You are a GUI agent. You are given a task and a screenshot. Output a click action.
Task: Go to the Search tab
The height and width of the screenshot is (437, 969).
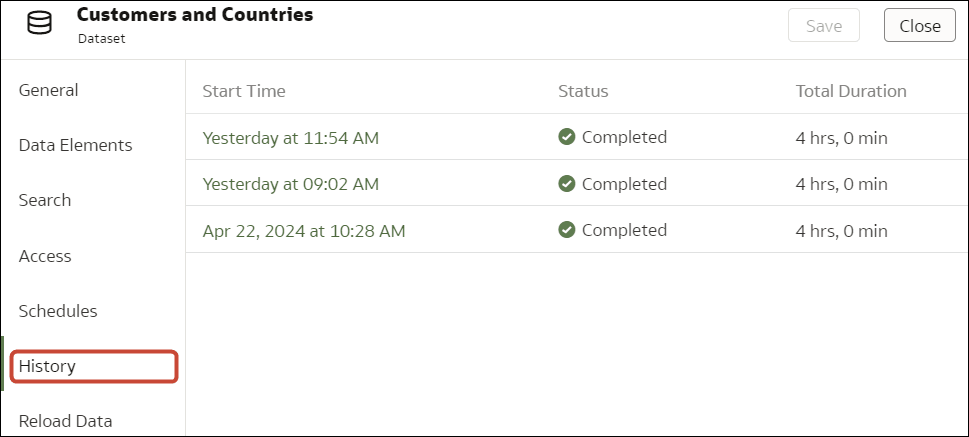click(45, 200)
